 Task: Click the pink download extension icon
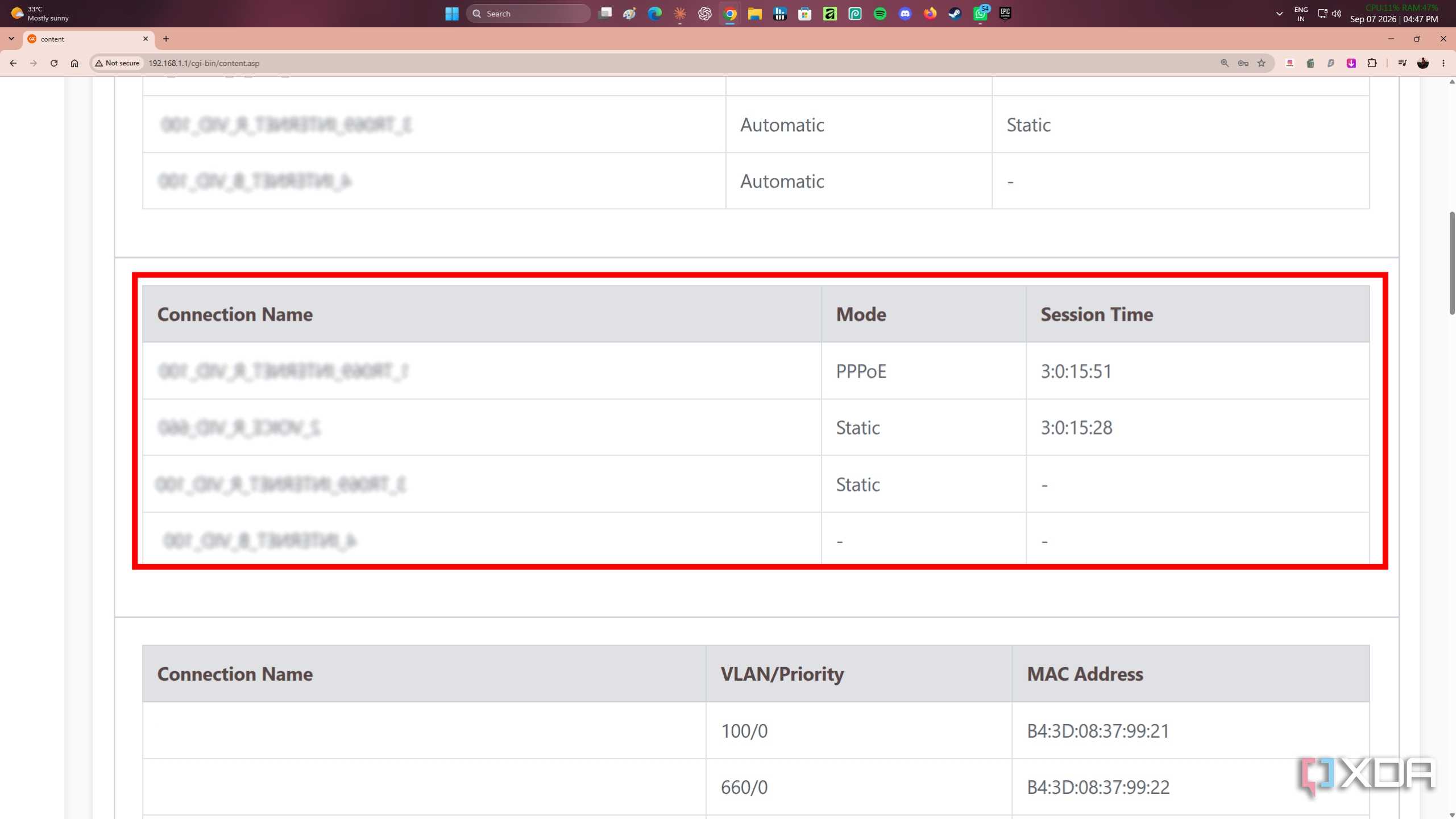tap(1351, 63)
